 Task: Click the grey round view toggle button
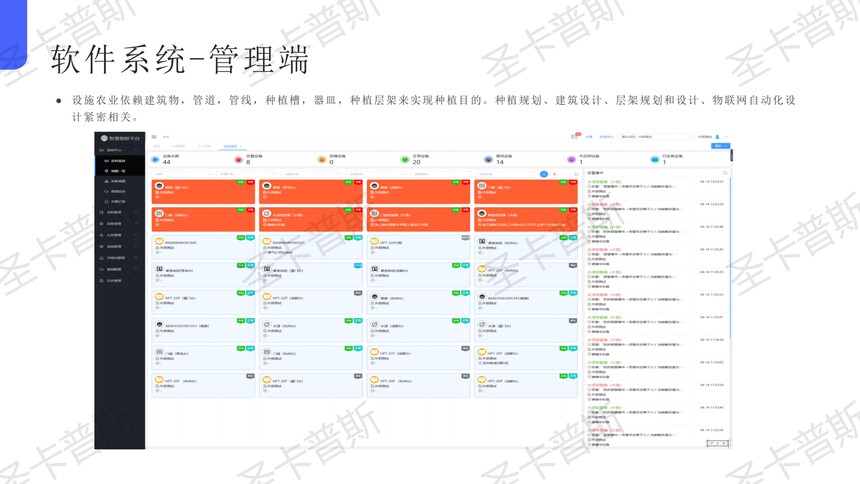pyautogui.click(x=555, y=174)
